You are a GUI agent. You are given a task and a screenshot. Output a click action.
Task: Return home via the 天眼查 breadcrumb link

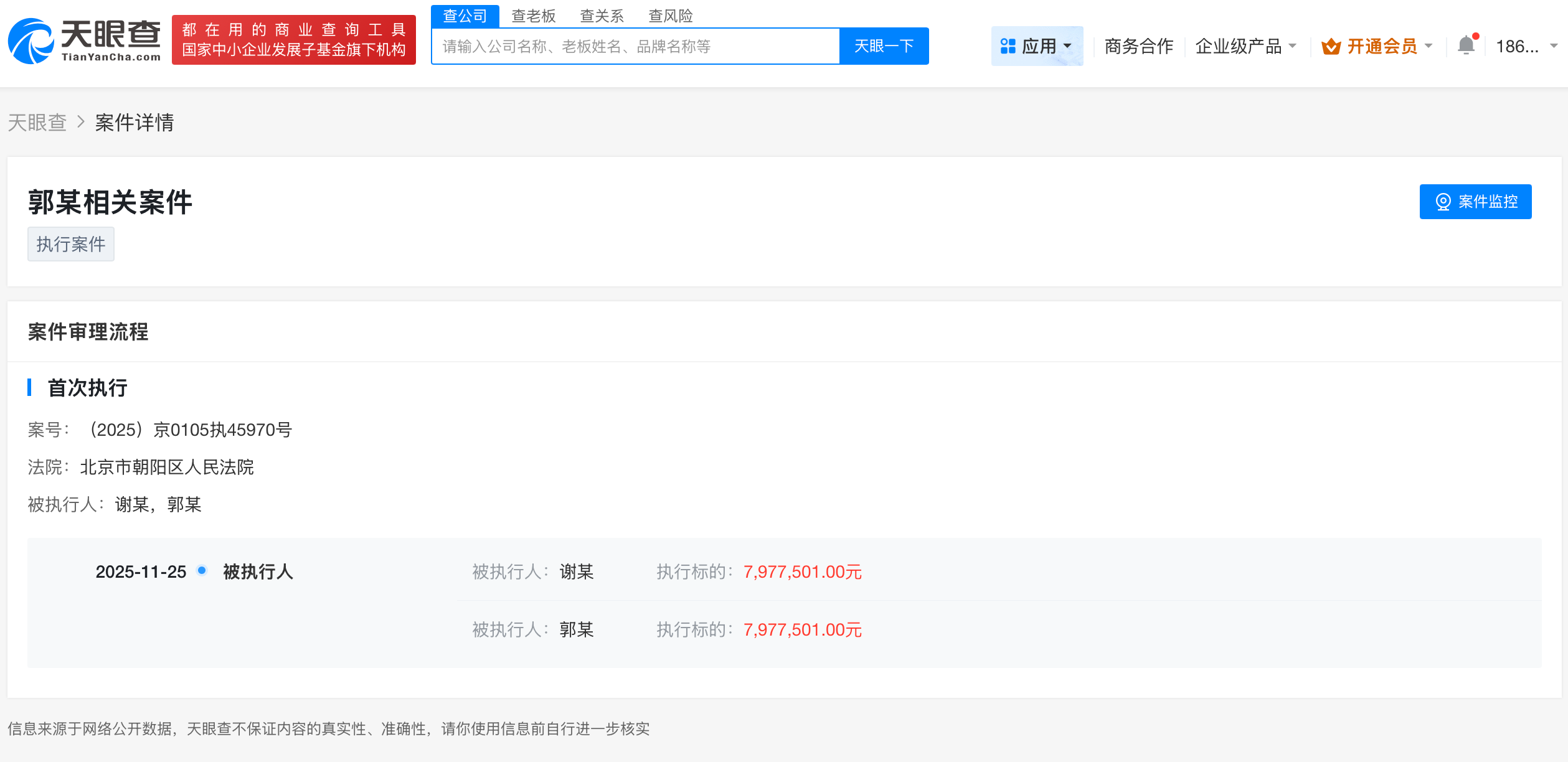tap(37, 123)
